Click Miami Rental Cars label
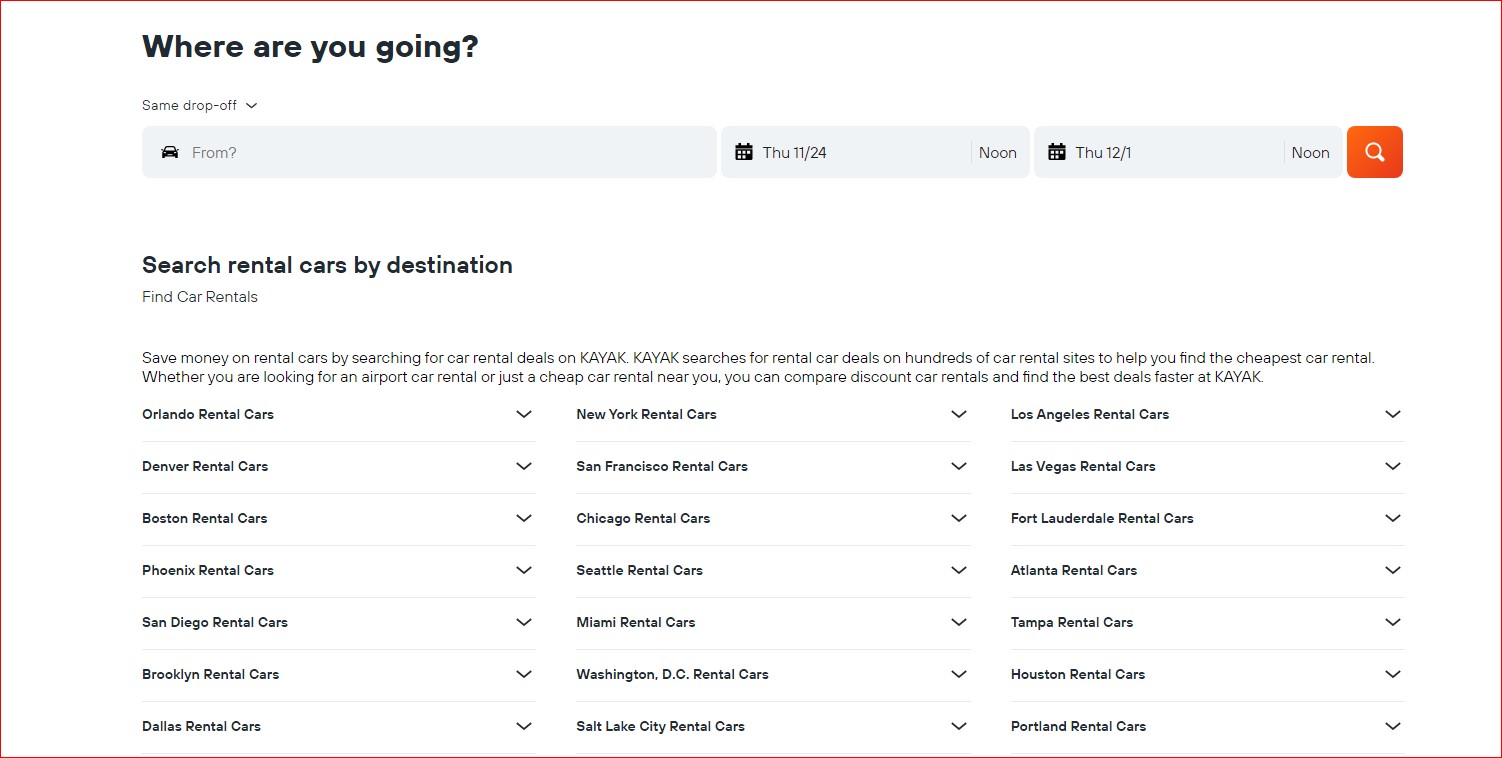 (635, 622)
